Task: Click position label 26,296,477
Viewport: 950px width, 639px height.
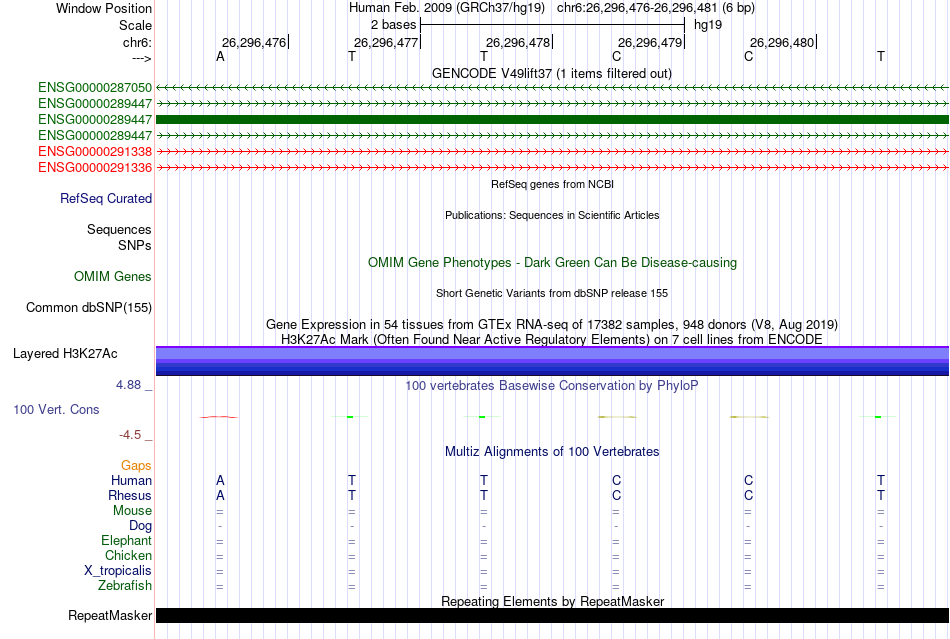Action: point(386,42)
